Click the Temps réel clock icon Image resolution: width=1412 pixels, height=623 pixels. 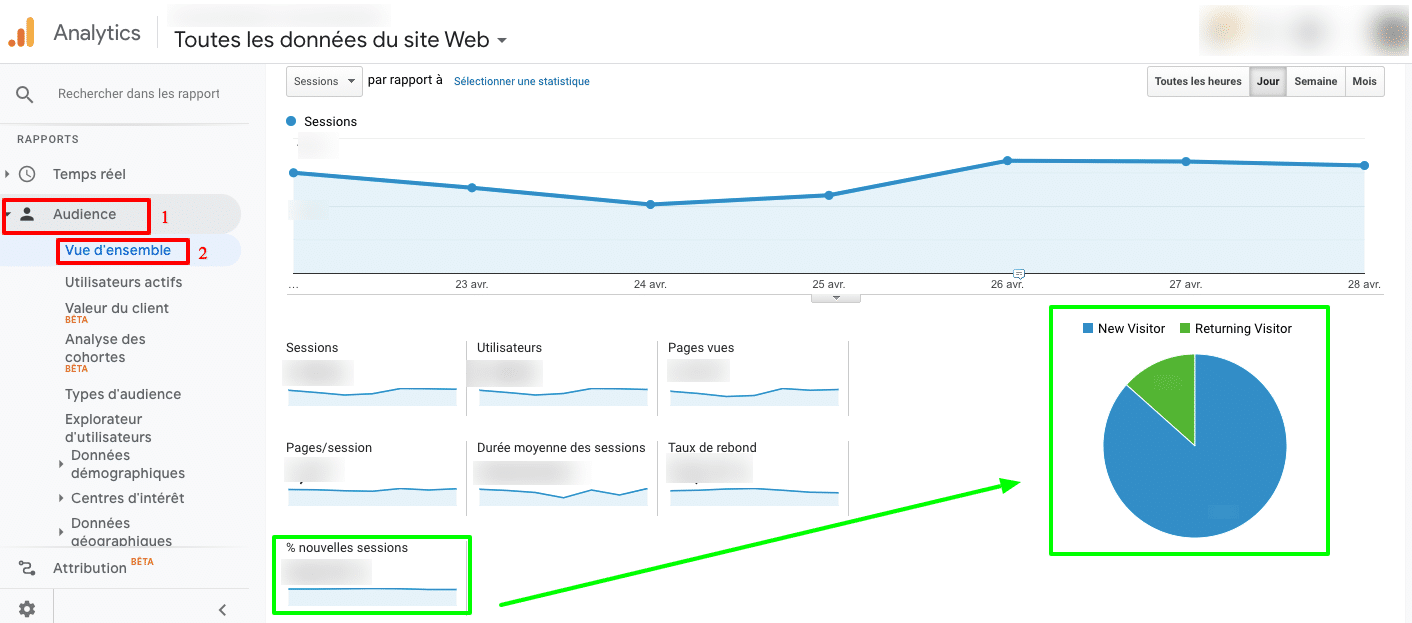tap(27, 174)
